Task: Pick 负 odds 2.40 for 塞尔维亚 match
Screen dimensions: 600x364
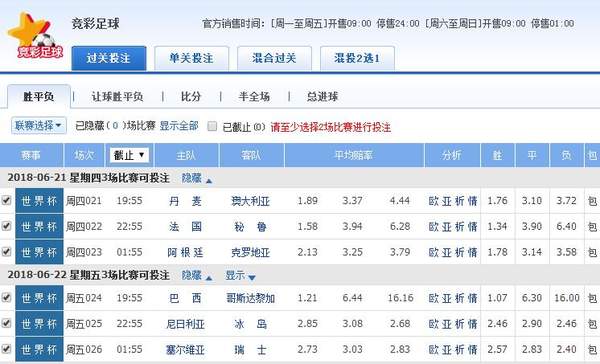Action: [x=566, y=349]
